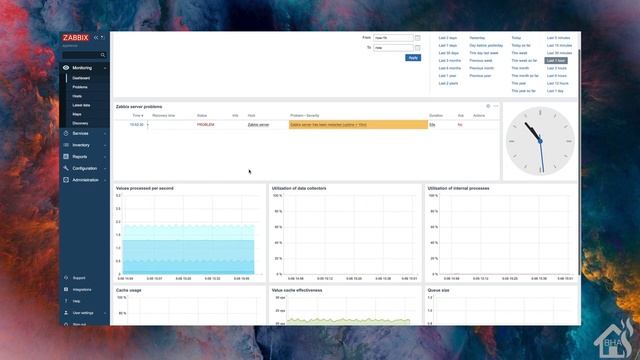Select Today time range
Image resolution: width=640 pixels, height=360 pixels.
516,38
